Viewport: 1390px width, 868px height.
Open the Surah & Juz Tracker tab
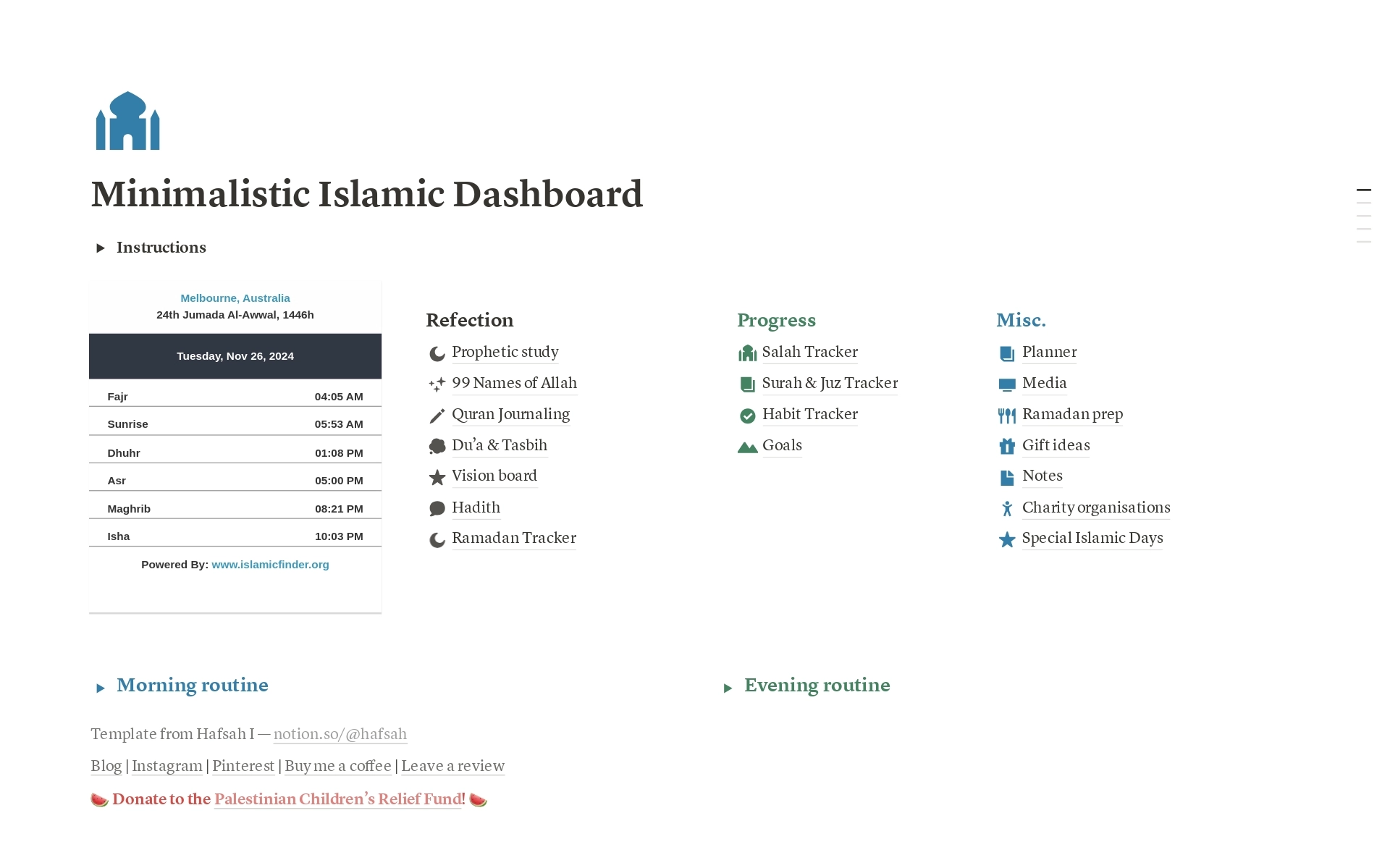830,383
